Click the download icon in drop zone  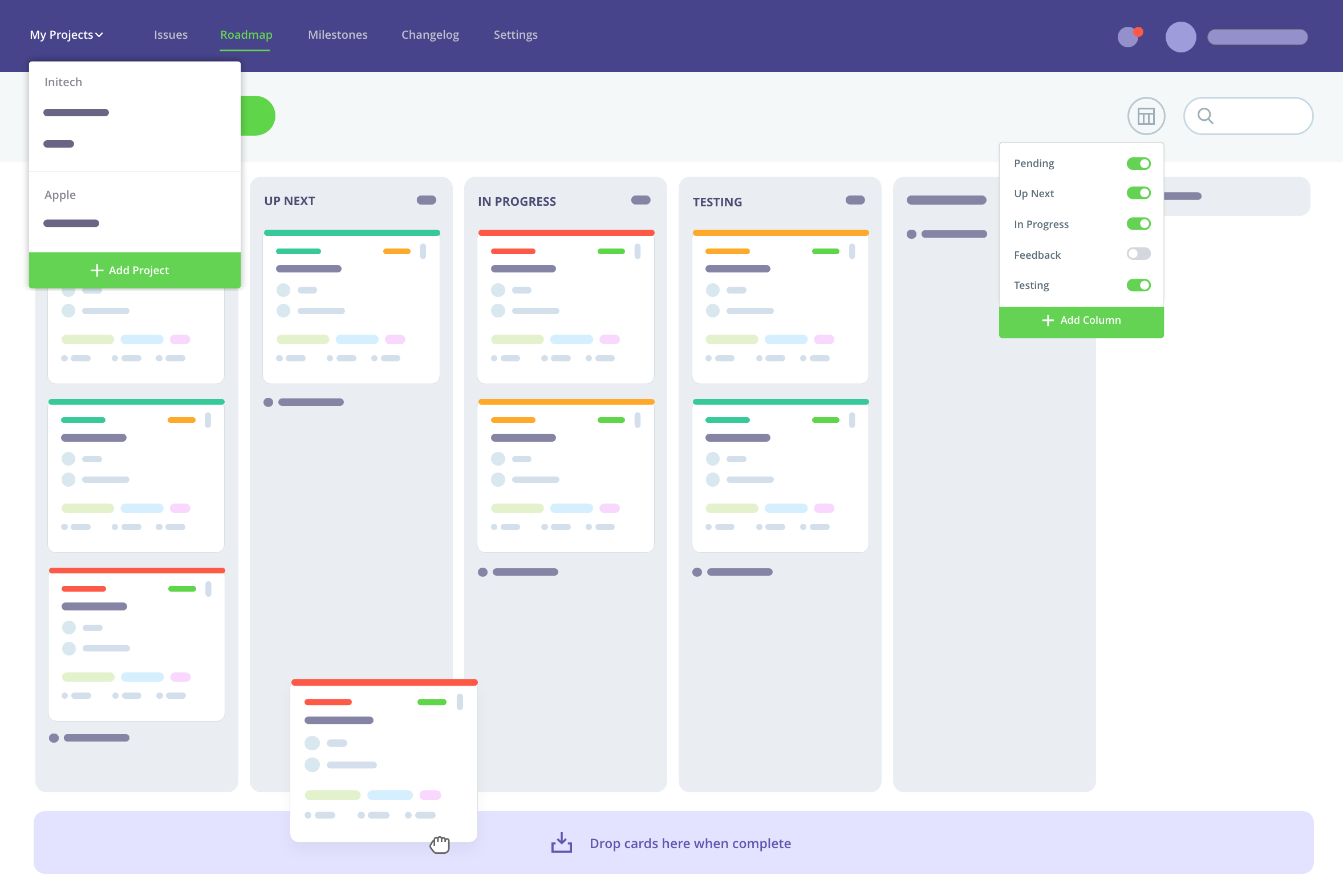pos(562,843)
